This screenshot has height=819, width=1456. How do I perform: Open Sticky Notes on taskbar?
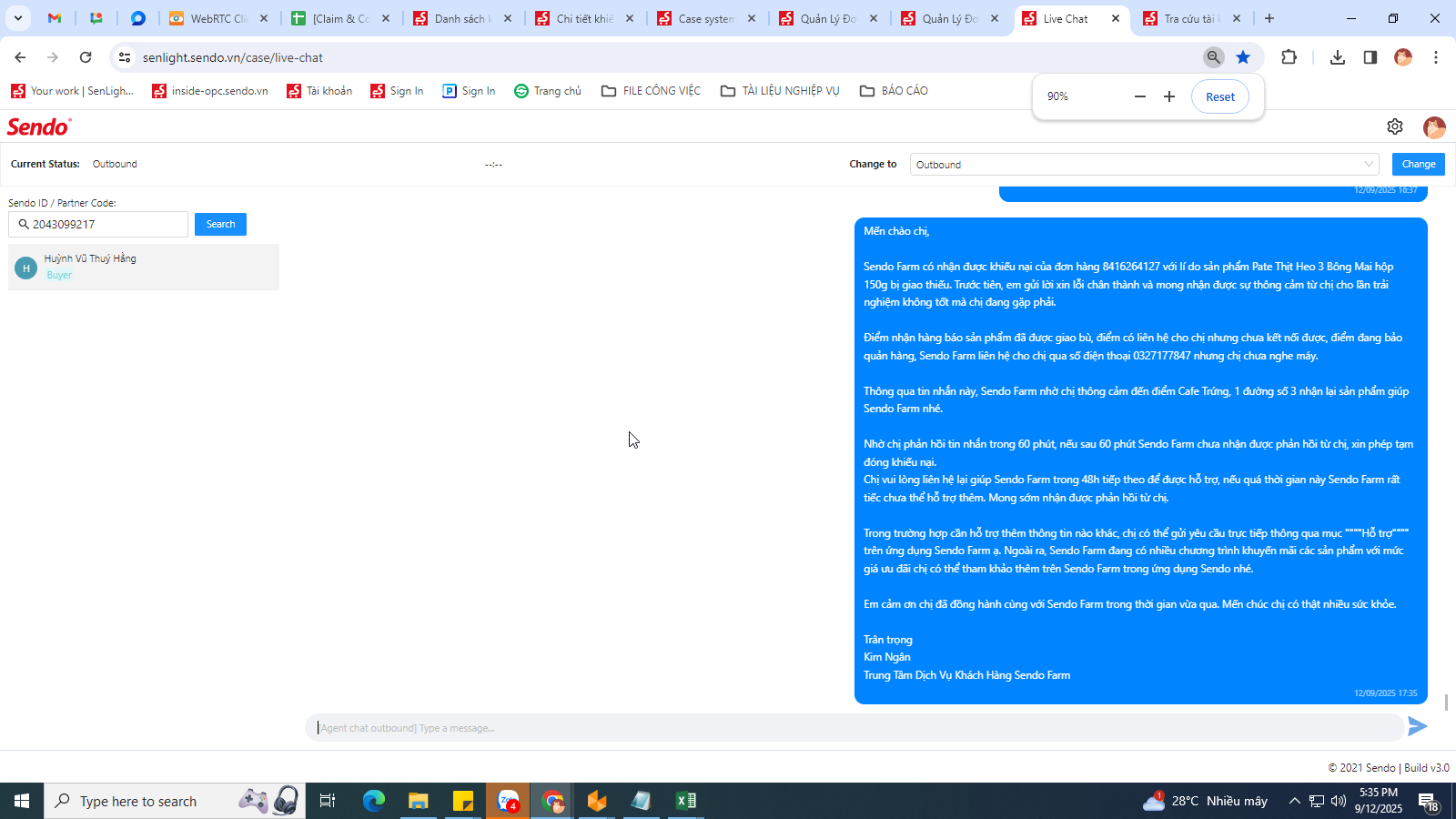click(463, 801)
